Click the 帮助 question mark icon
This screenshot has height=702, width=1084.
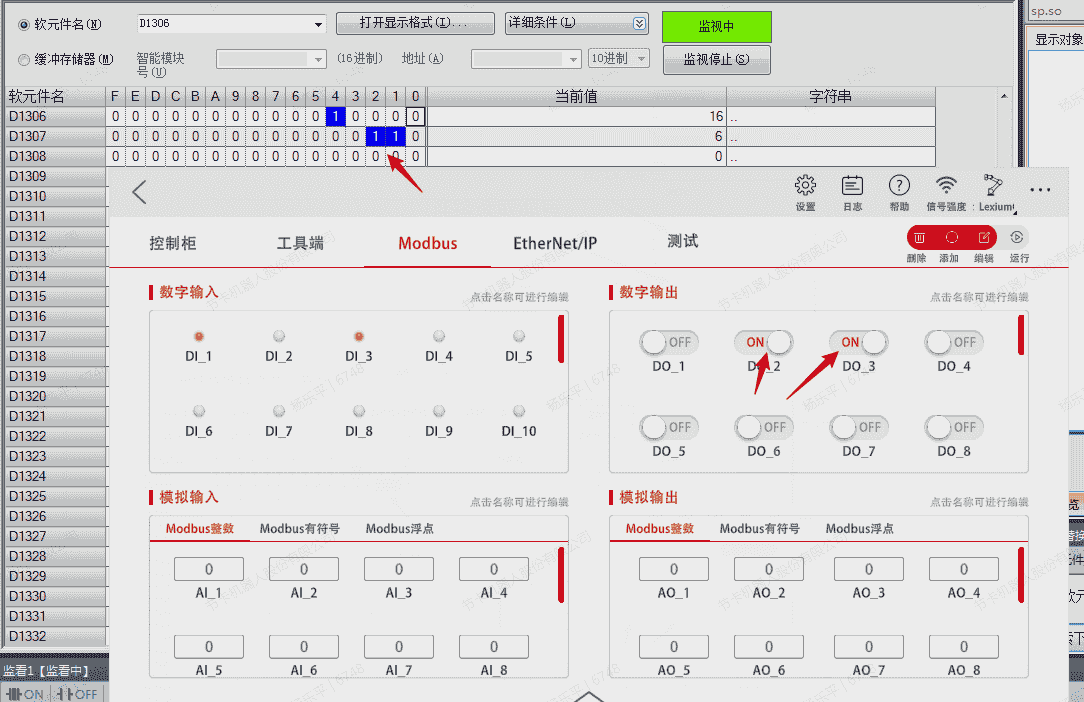point(899,186)
